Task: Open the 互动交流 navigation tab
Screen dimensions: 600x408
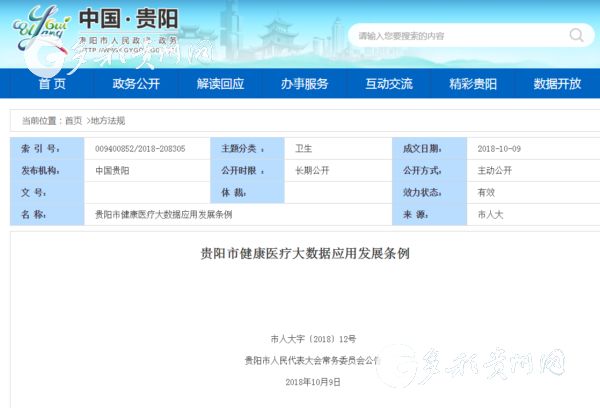Action: click(389, 83)
